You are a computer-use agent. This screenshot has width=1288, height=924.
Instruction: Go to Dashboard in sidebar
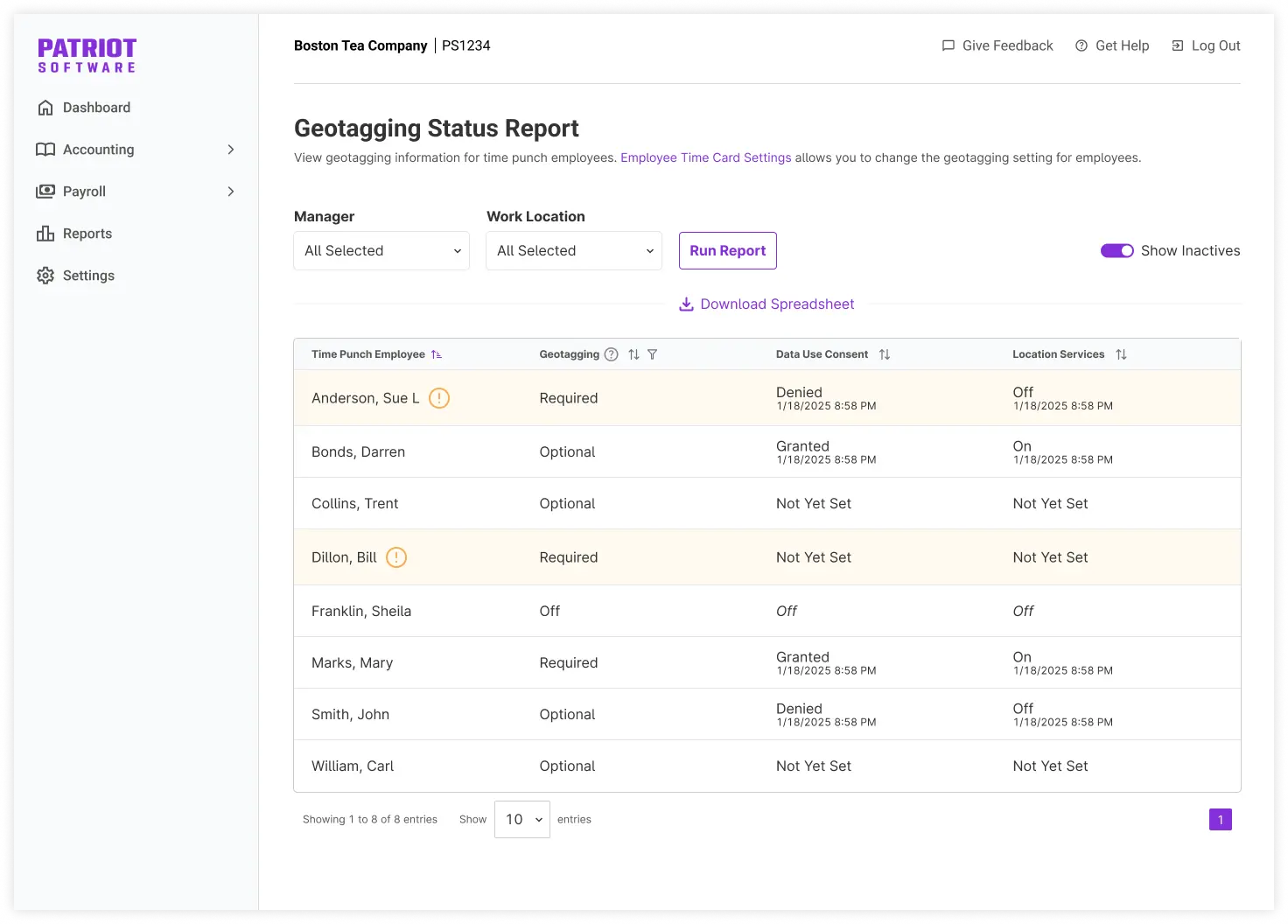(96, 108)
